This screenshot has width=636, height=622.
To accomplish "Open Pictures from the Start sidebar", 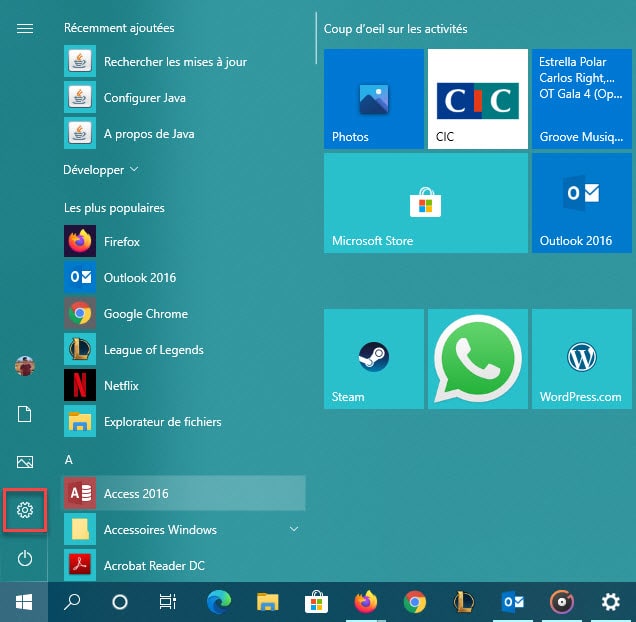I will [25, 462].
